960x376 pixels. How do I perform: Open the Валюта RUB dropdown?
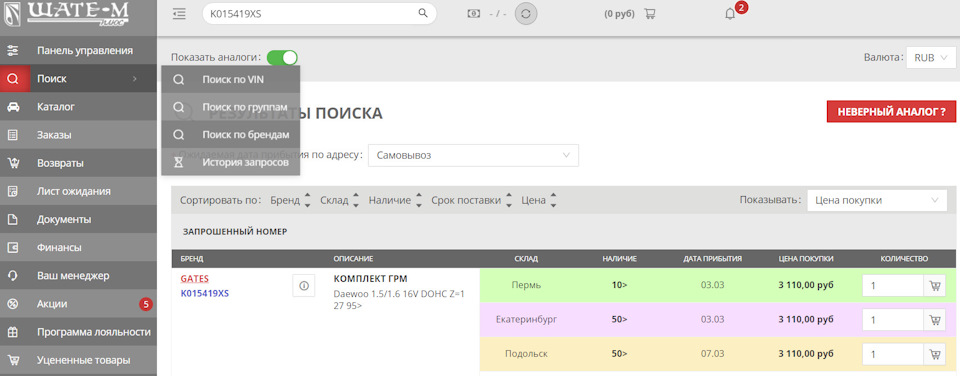(x=931, y=58)
